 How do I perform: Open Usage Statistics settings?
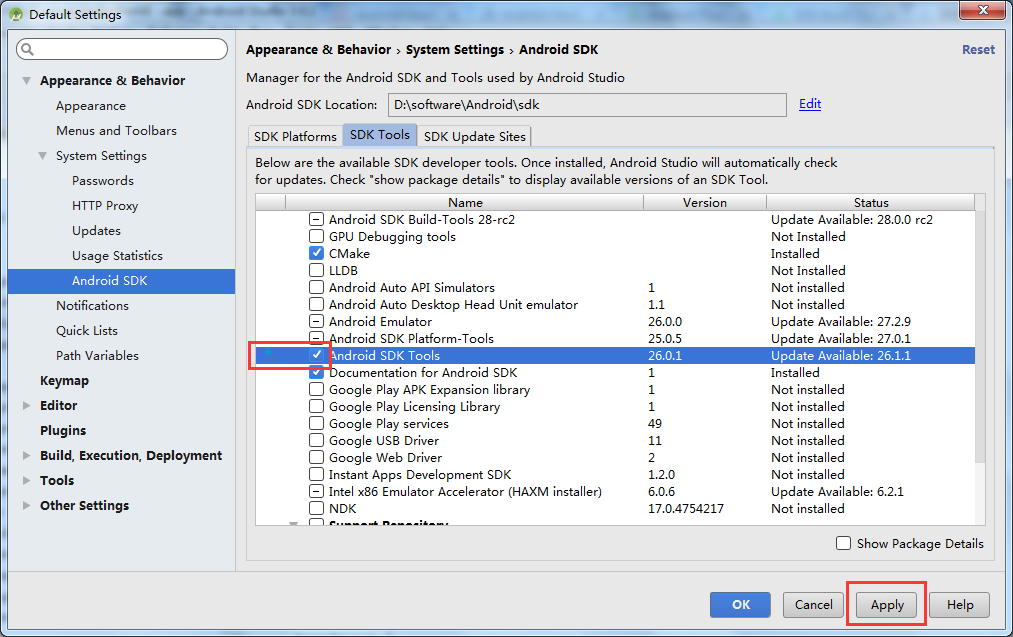pyautogui.click(x=117, y=256)
